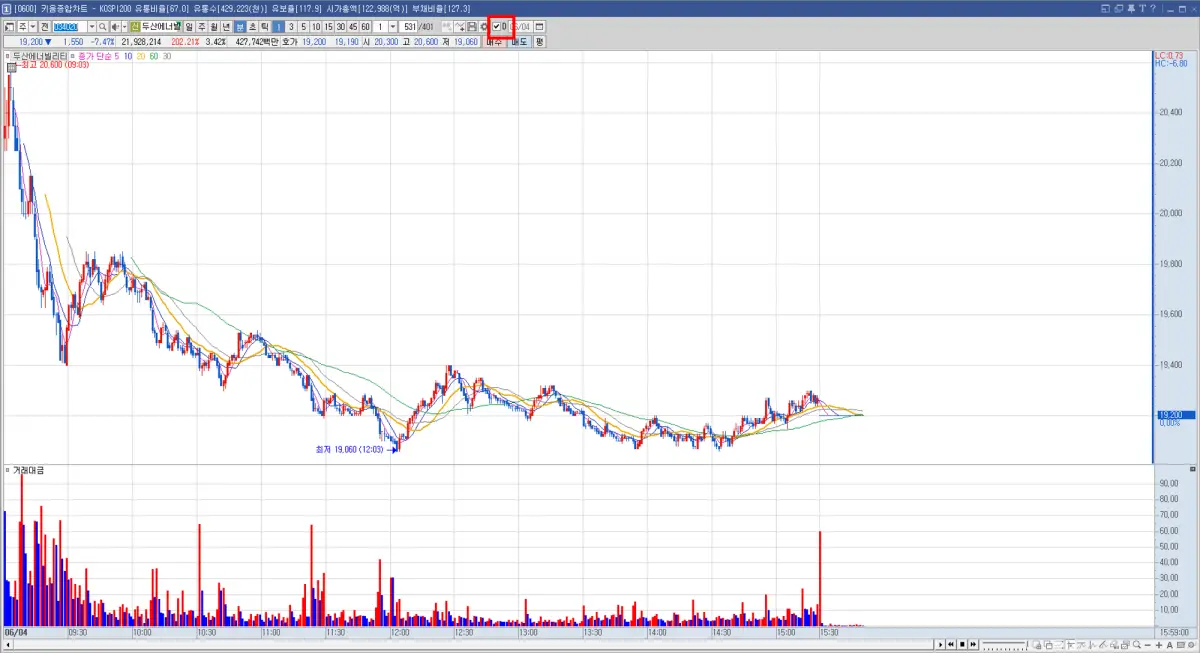Click the 거래대금 indicator label
Image resolution: width=1200 pixels, height=653 pixels.
29,470
